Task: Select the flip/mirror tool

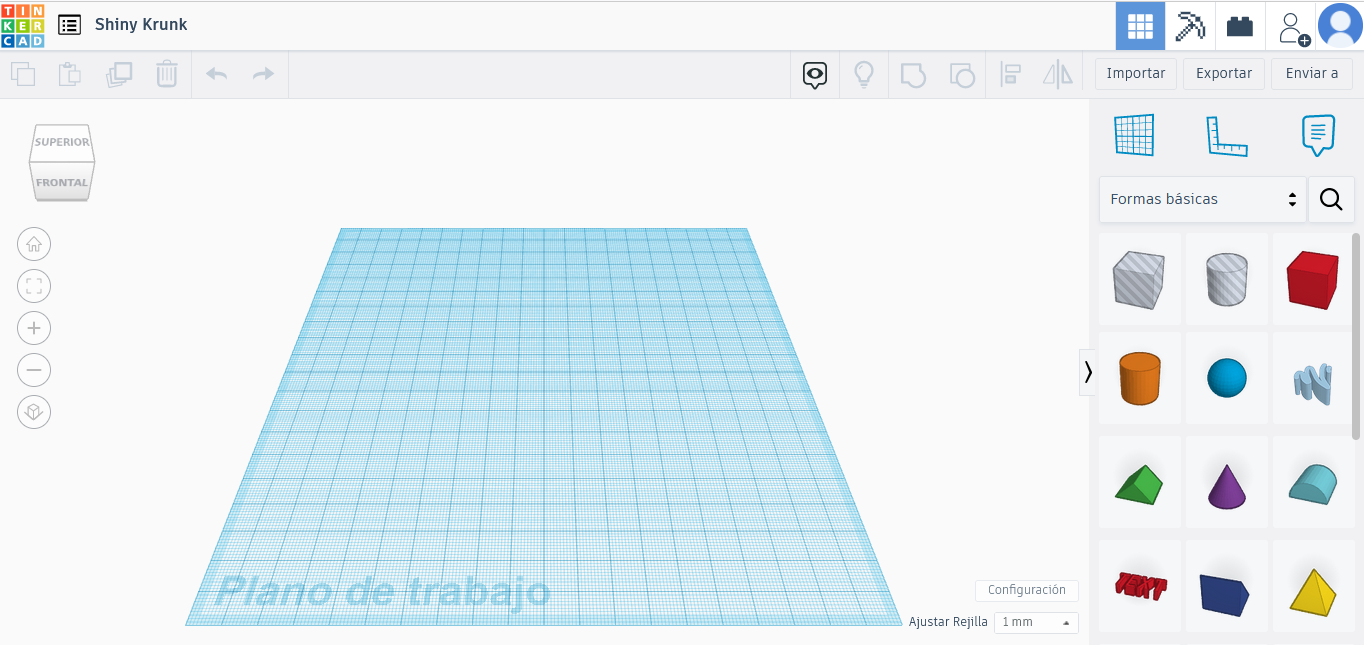Action: pos(1058,73)
